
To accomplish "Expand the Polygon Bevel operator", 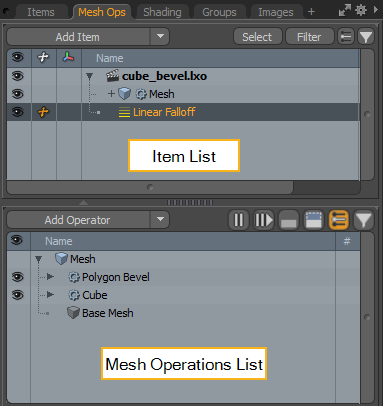I will 50,277.
